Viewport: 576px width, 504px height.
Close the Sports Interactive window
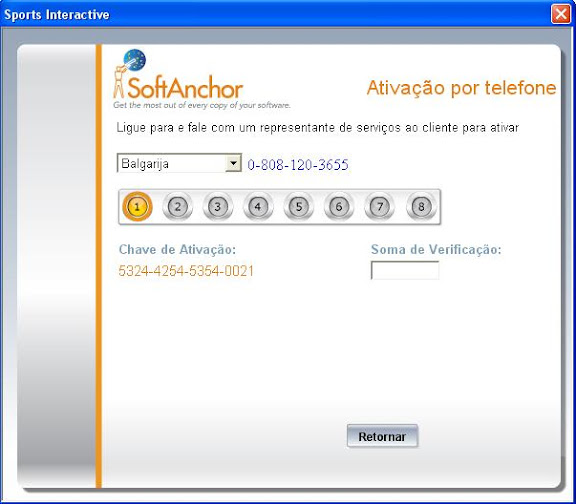[561, 14]
